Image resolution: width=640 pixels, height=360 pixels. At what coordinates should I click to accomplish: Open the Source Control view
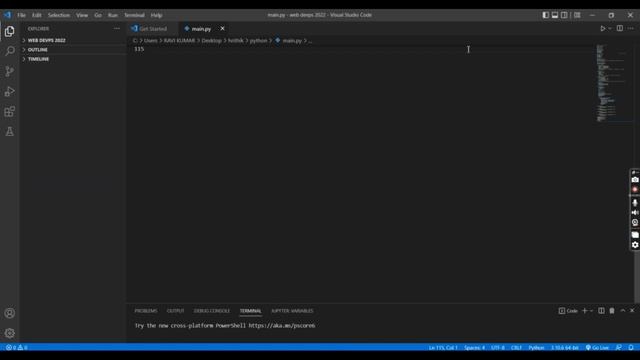(9, 71)
